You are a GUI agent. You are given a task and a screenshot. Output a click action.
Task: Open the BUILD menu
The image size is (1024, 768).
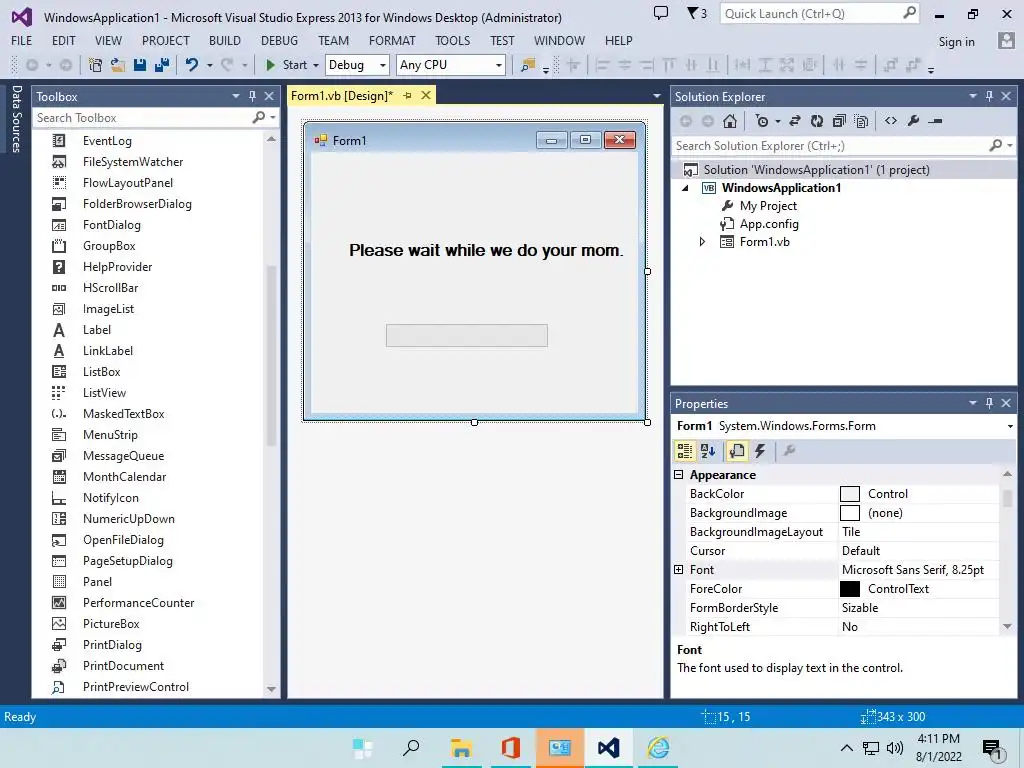225,40
